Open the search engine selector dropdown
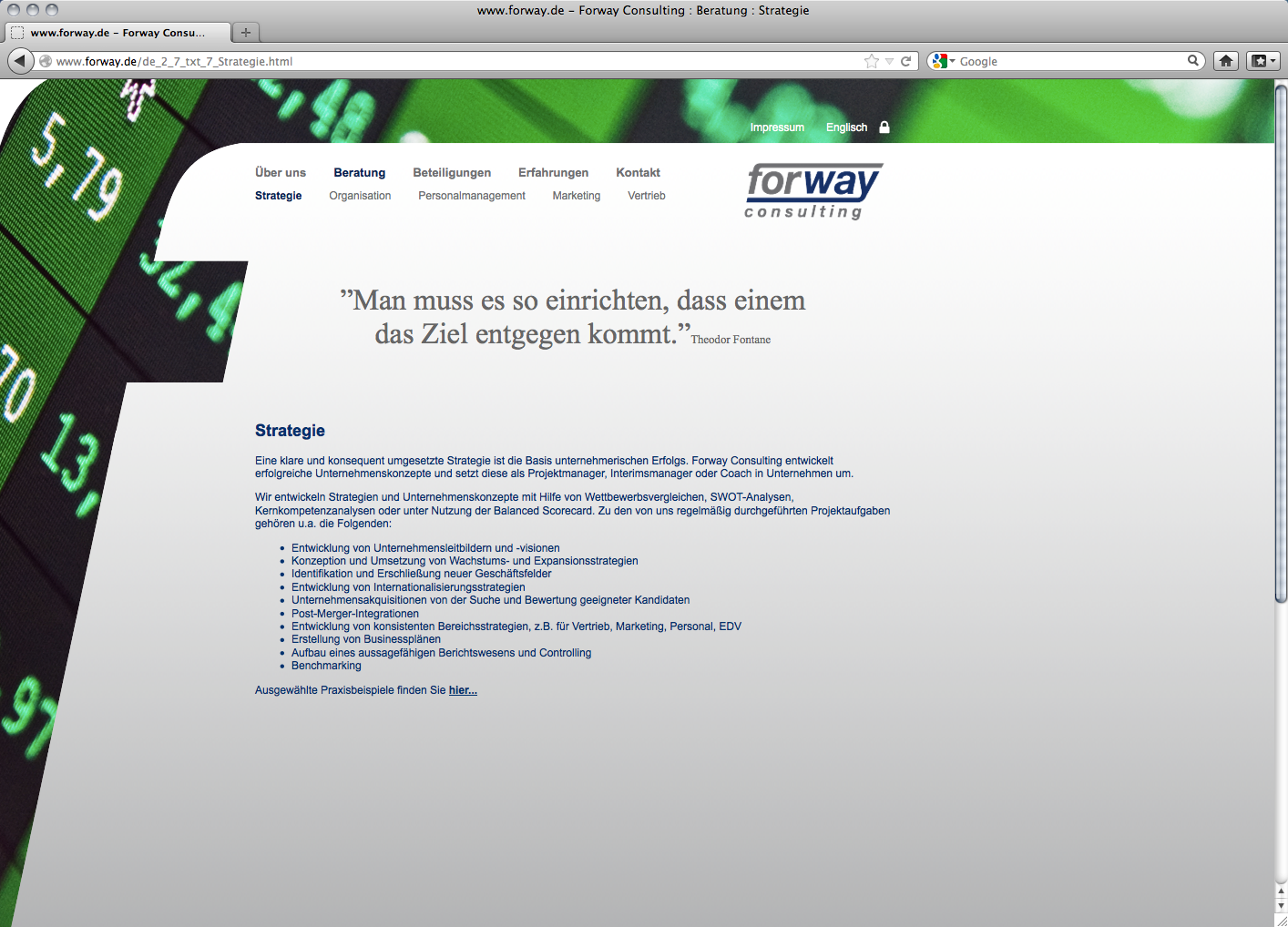Screen dimensions: 1288x927 pos(944,61)
